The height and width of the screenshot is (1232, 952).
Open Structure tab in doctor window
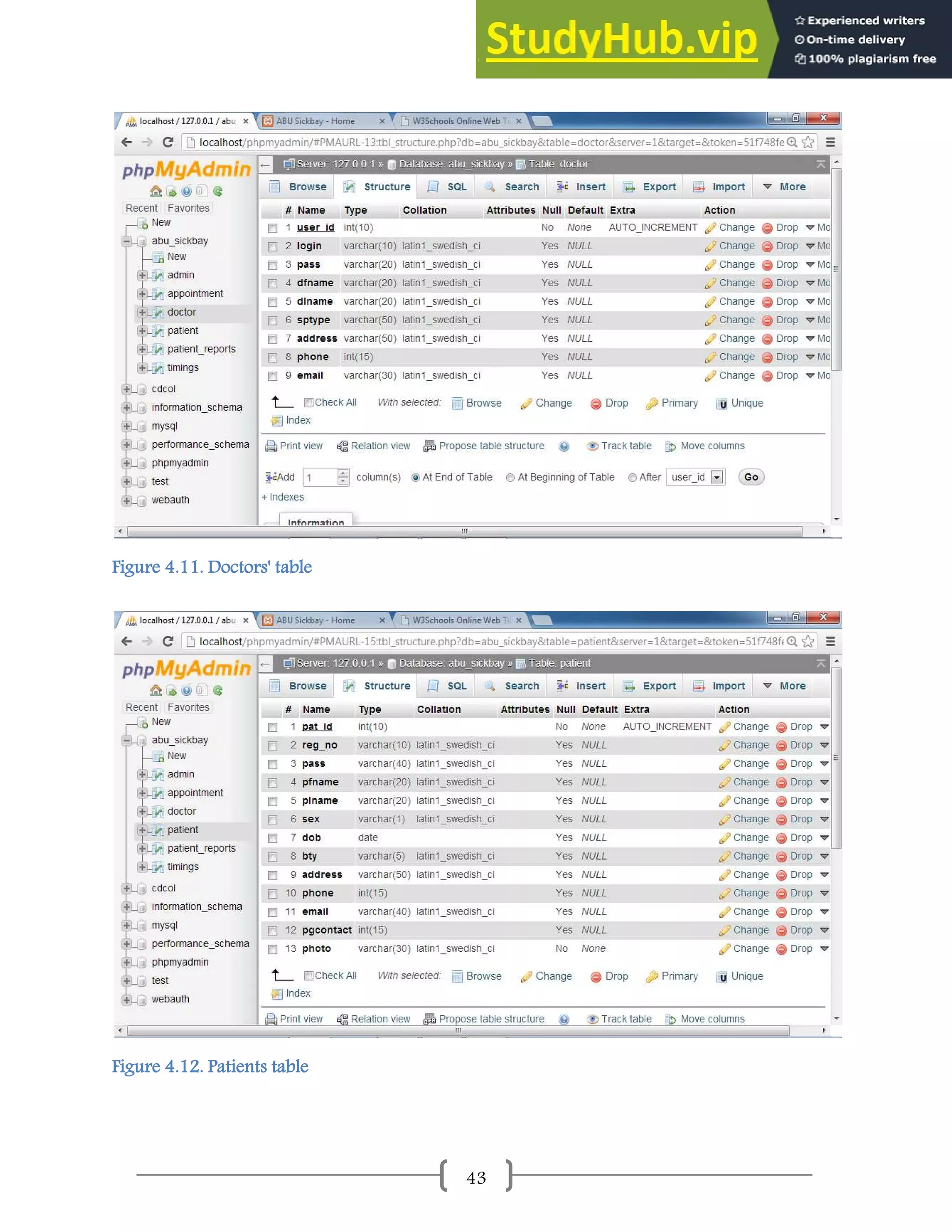pos(377,187)
